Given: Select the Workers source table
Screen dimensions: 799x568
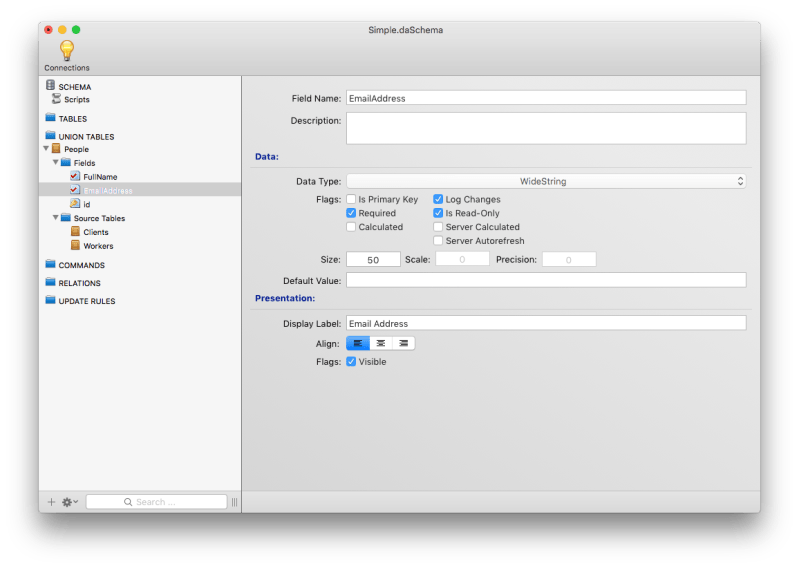Looking at the screenshot, I should [98, 246].
